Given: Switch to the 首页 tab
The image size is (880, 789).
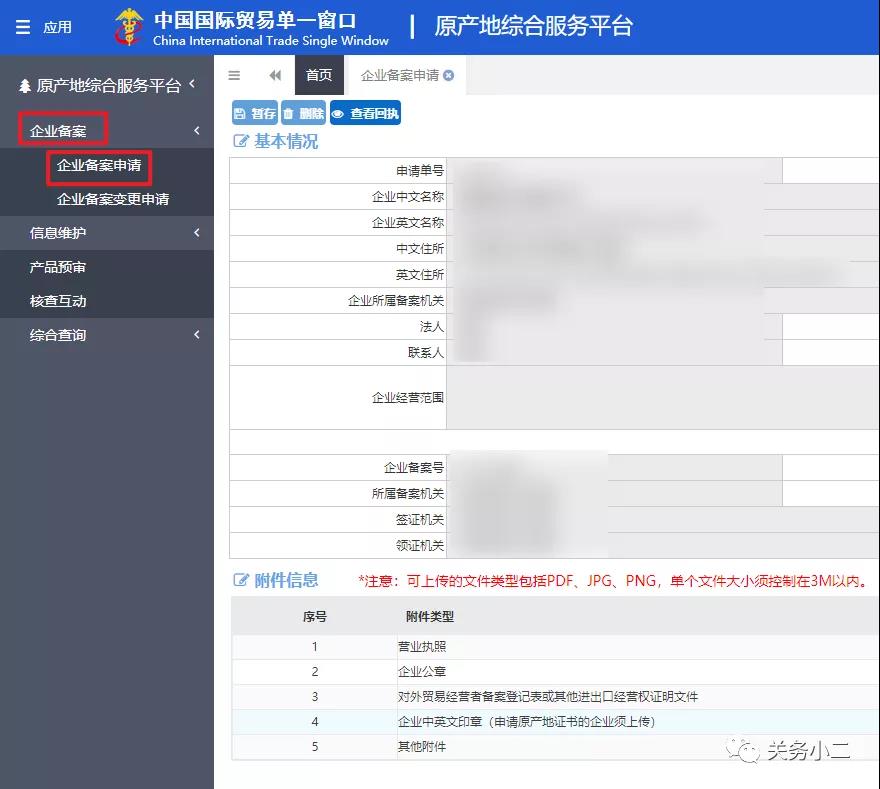Looking at the screenshot, I should pos(319,75).
